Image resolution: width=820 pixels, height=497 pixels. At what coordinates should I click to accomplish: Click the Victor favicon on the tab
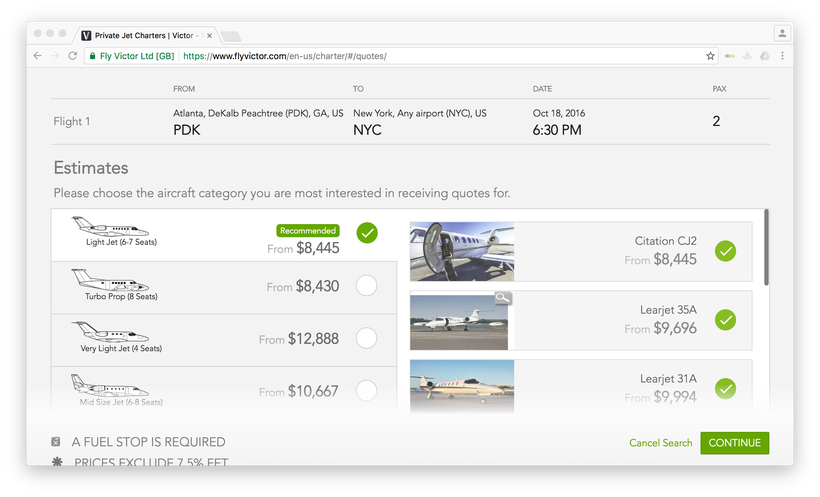point(86,36)
